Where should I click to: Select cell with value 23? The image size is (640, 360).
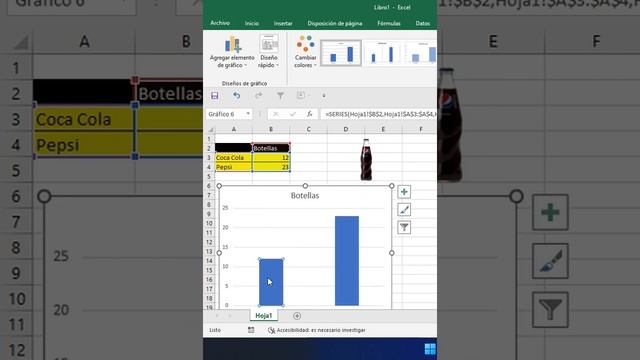click(271, 167)
